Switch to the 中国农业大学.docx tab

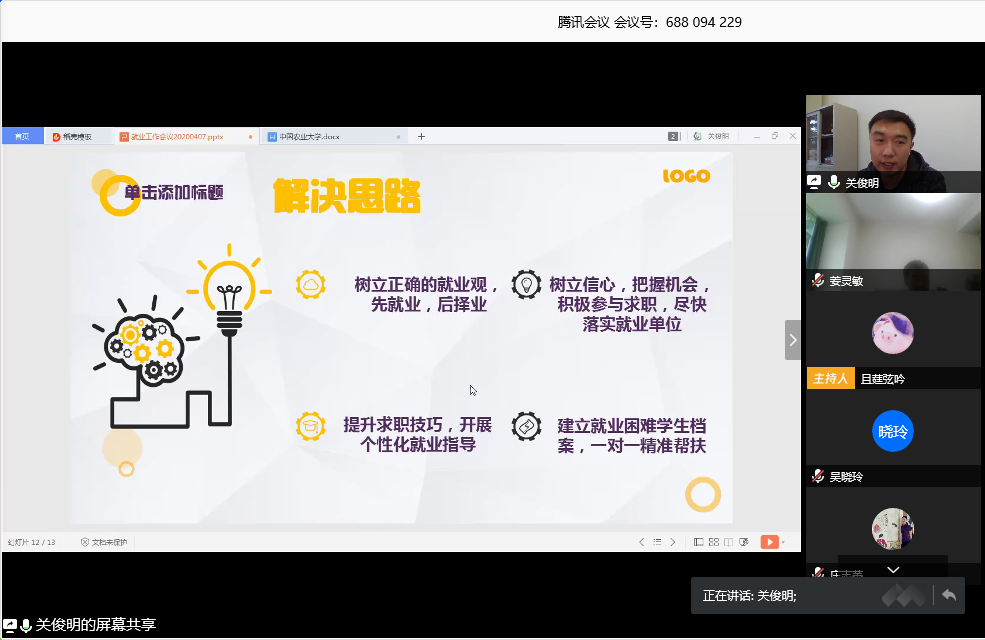(x=308, y=137)
